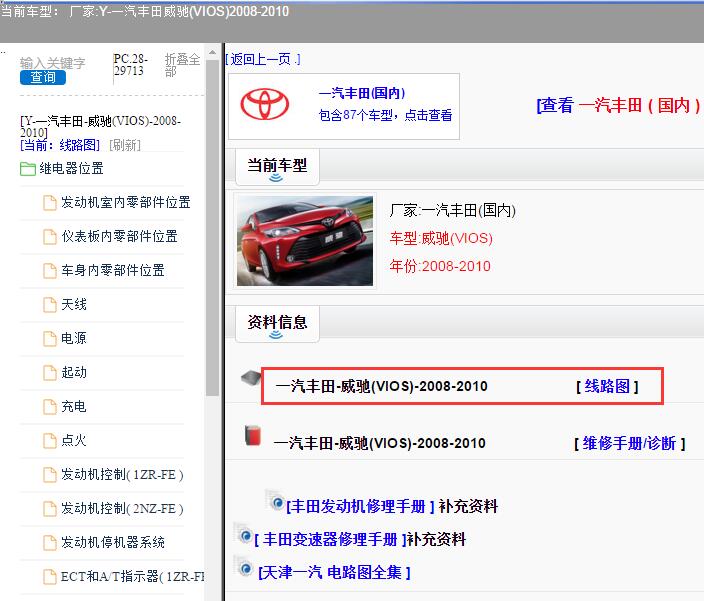Open the 维修手册/诊断 link
Viewport: 704px width, 601px height.
click(x=629, y=443)
